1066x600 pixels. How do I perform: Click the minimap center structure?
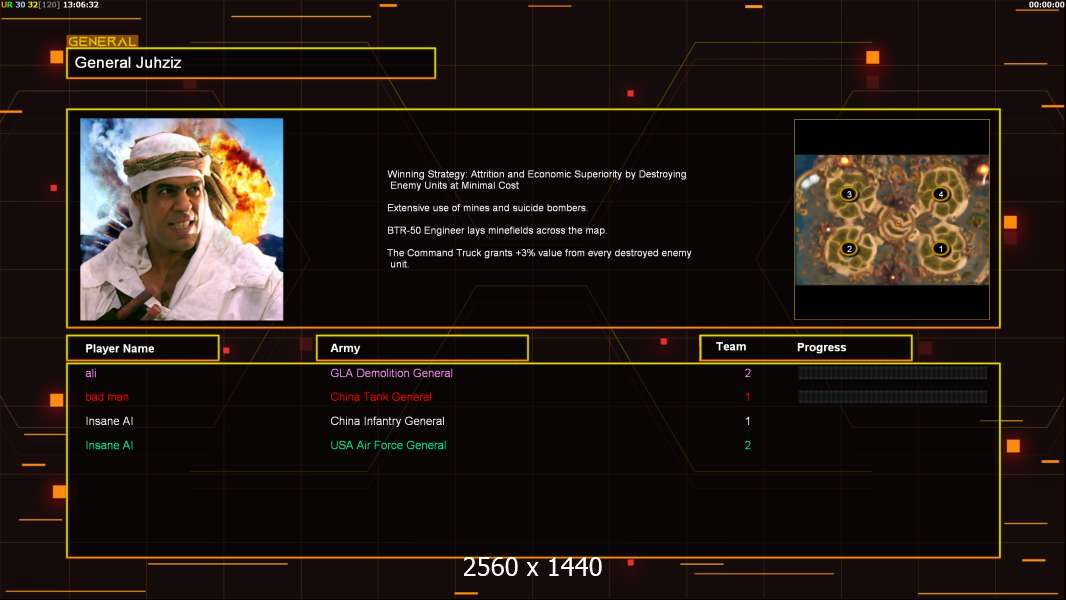pos(897,222)
